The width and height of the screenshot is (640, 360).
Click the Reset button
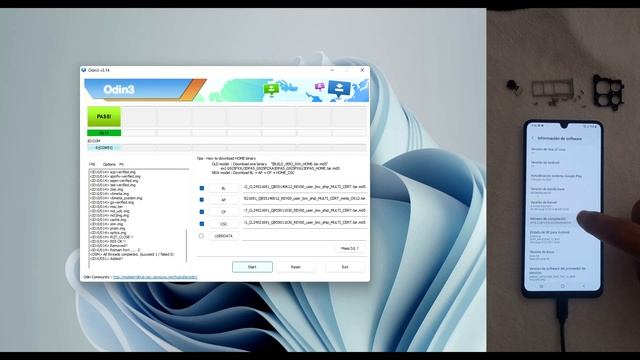coord(296,267)
